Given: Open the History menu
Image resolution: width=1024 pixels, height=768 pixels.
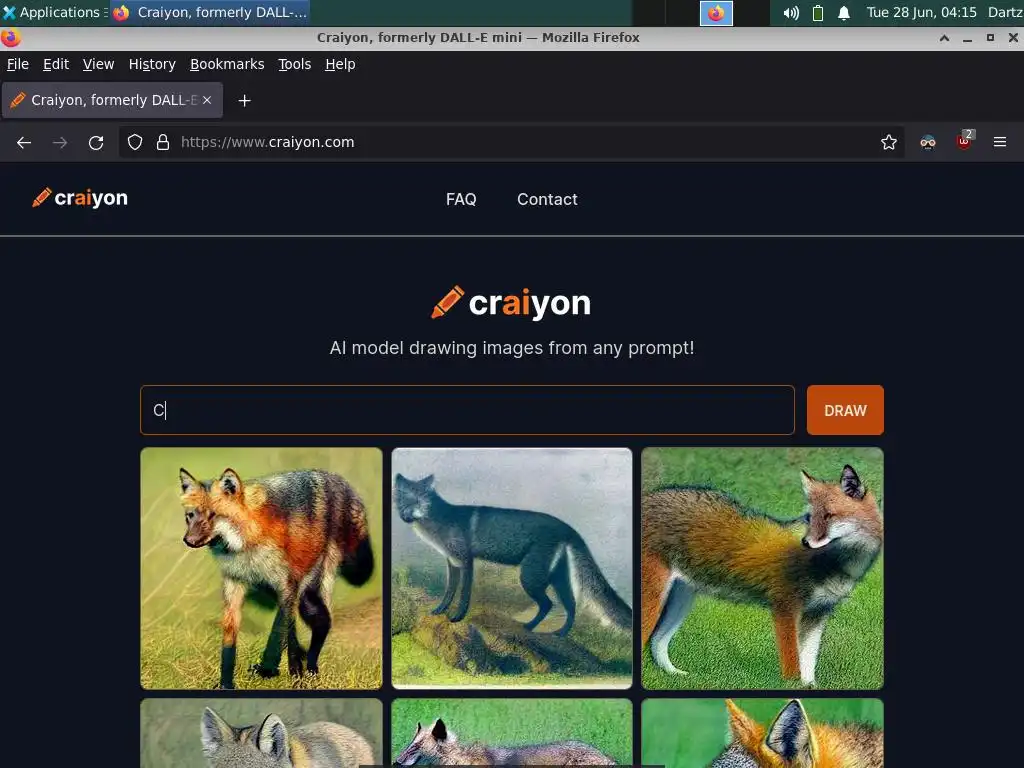Looking at the screenshot, I should (152, 64).
